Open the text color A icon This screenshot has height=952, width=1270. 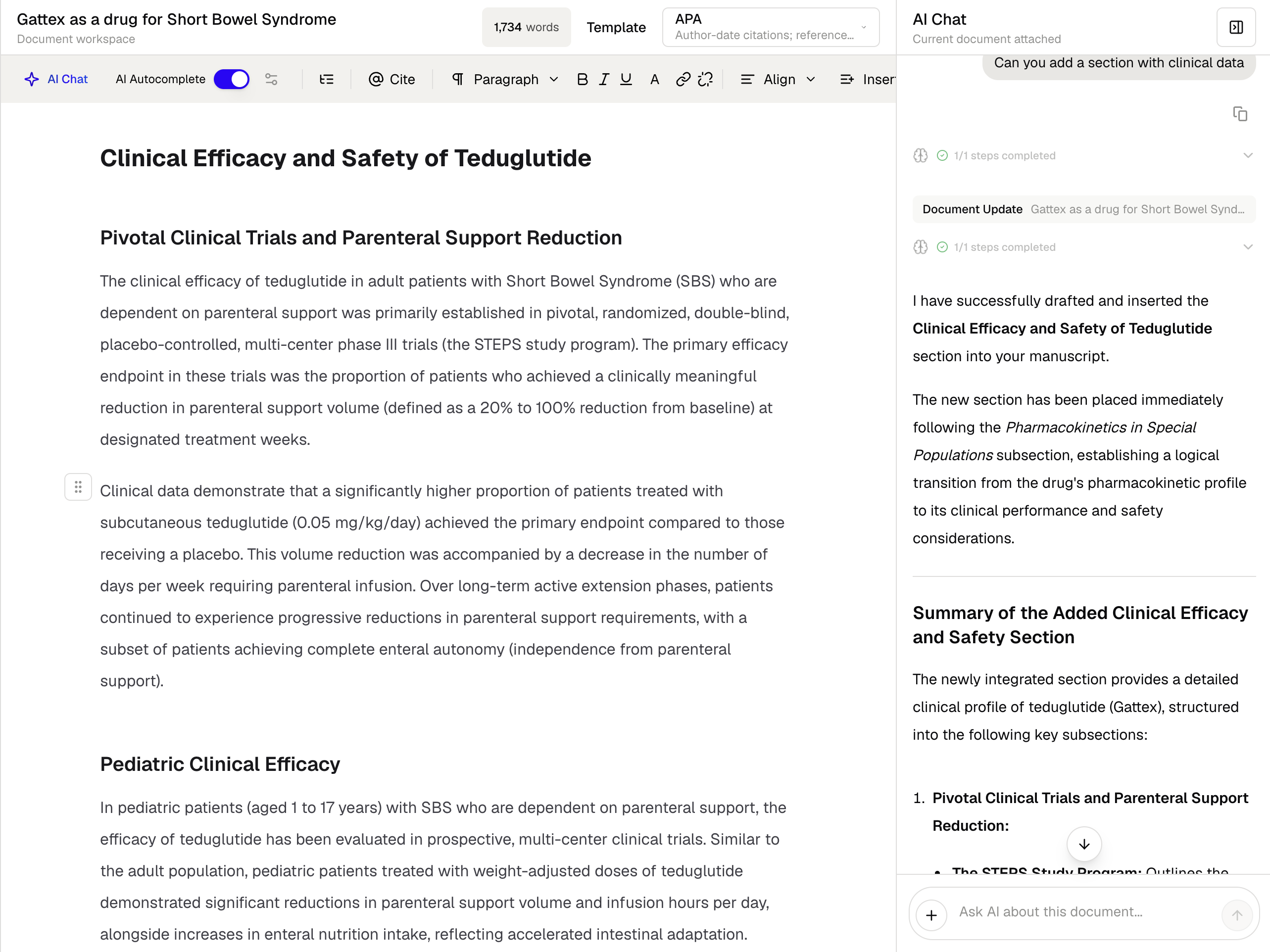pyautogui.click(x=654, y=79)
